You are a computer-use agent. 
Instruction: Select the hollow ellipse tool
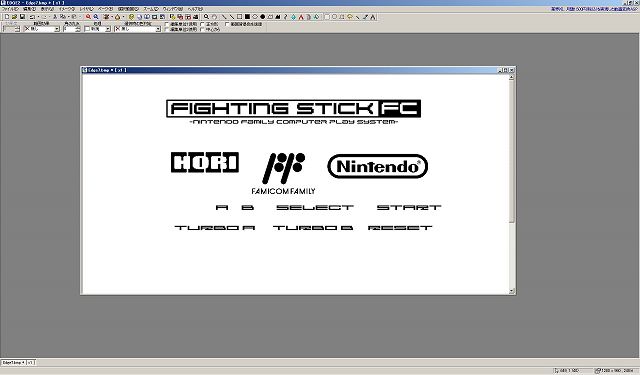[255, 17]
